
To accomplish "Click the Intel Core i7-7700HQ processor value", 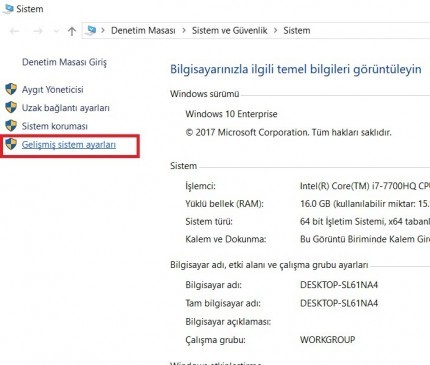I will 365,186.
